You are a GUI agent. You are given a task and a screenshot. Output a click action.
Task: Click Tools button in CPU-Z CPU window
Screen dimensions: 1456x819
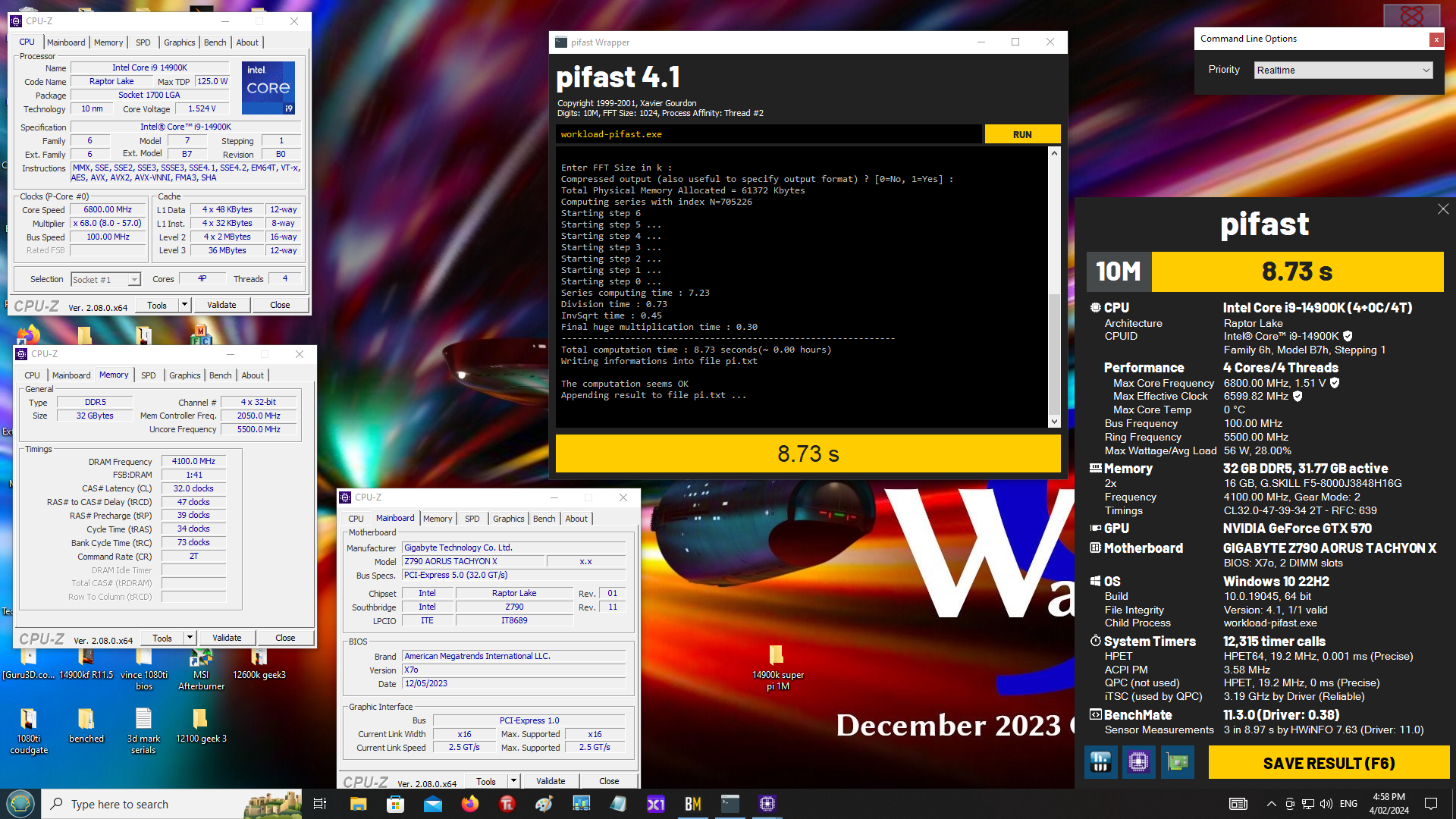157,305
